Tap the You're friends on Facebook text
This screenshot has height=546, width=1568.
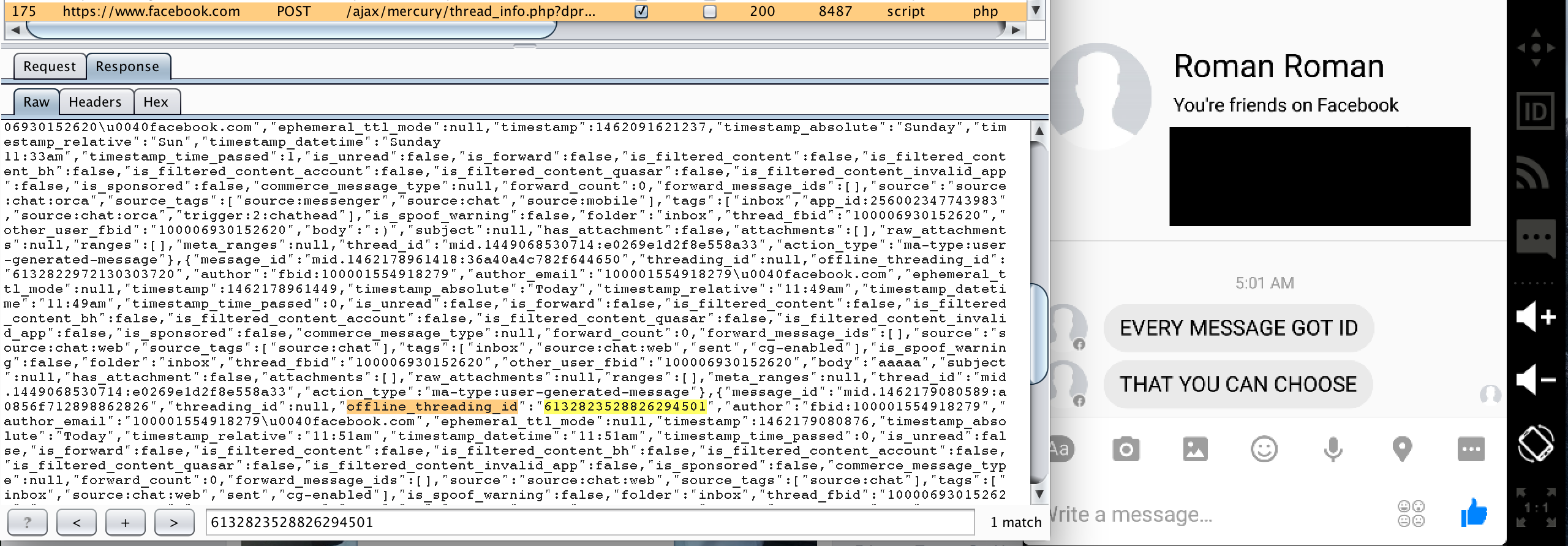click(1286, 105)
